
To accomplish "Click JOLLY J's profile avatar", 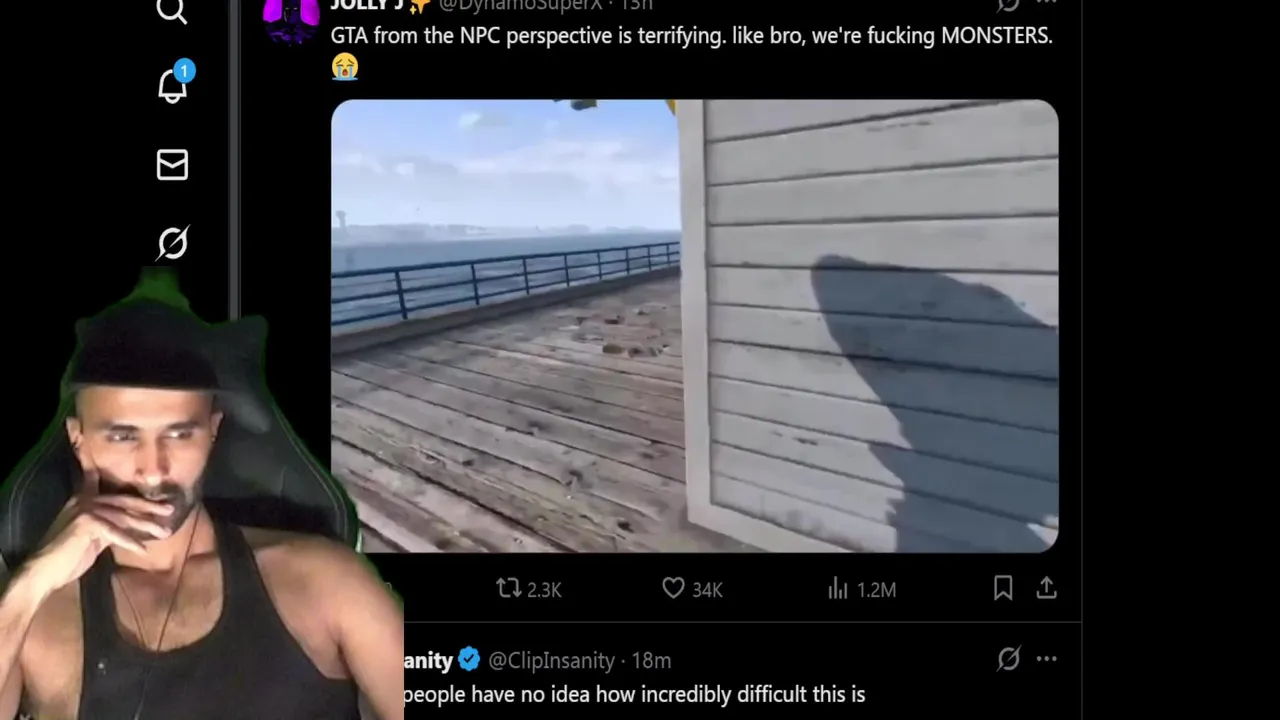I will [x=291, y=20].
